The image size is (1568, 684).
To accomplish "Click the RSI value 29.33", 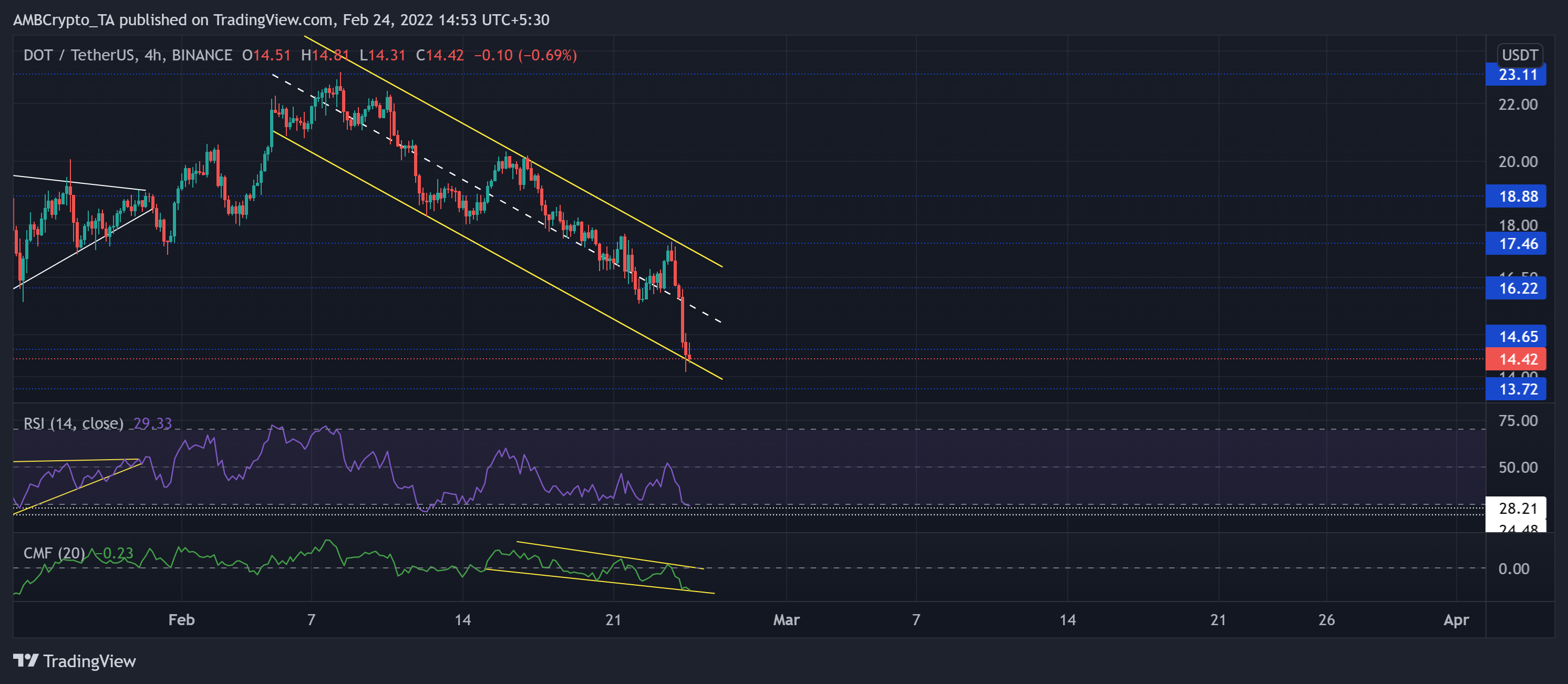I will tap(152, 423).
